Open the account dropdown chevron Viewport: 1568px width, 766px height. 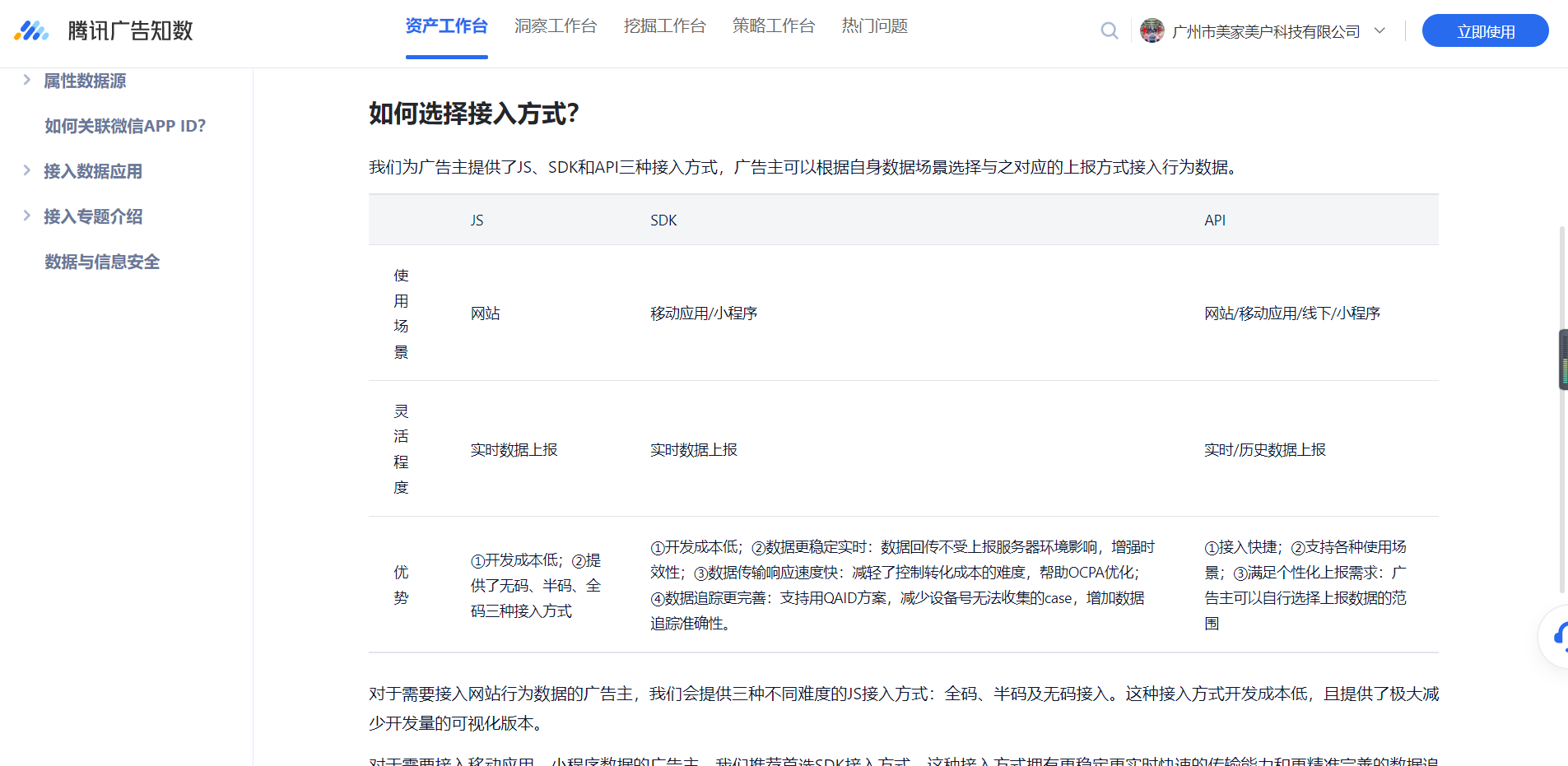click(1380, 30)
